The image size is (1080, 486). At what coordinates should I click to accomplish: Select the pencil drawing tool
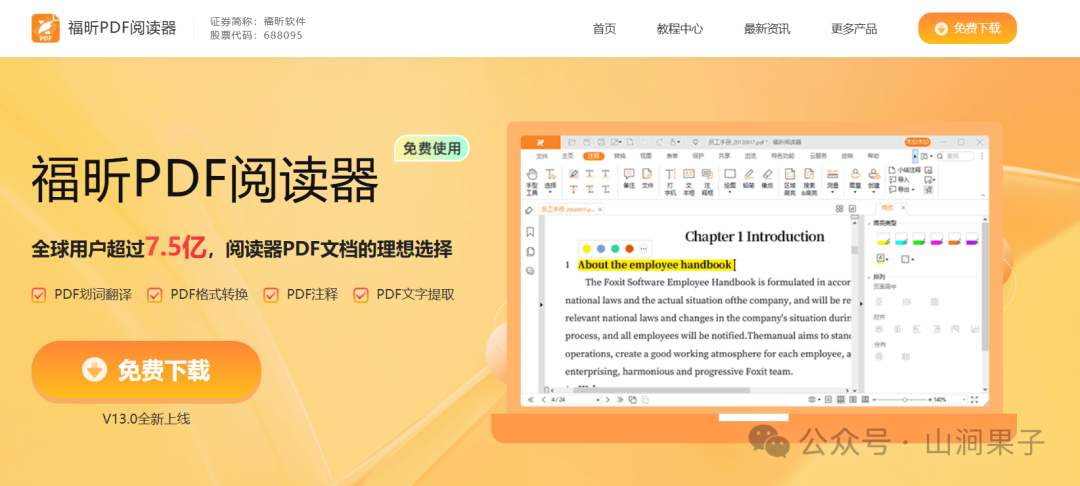tap(749, 174)
